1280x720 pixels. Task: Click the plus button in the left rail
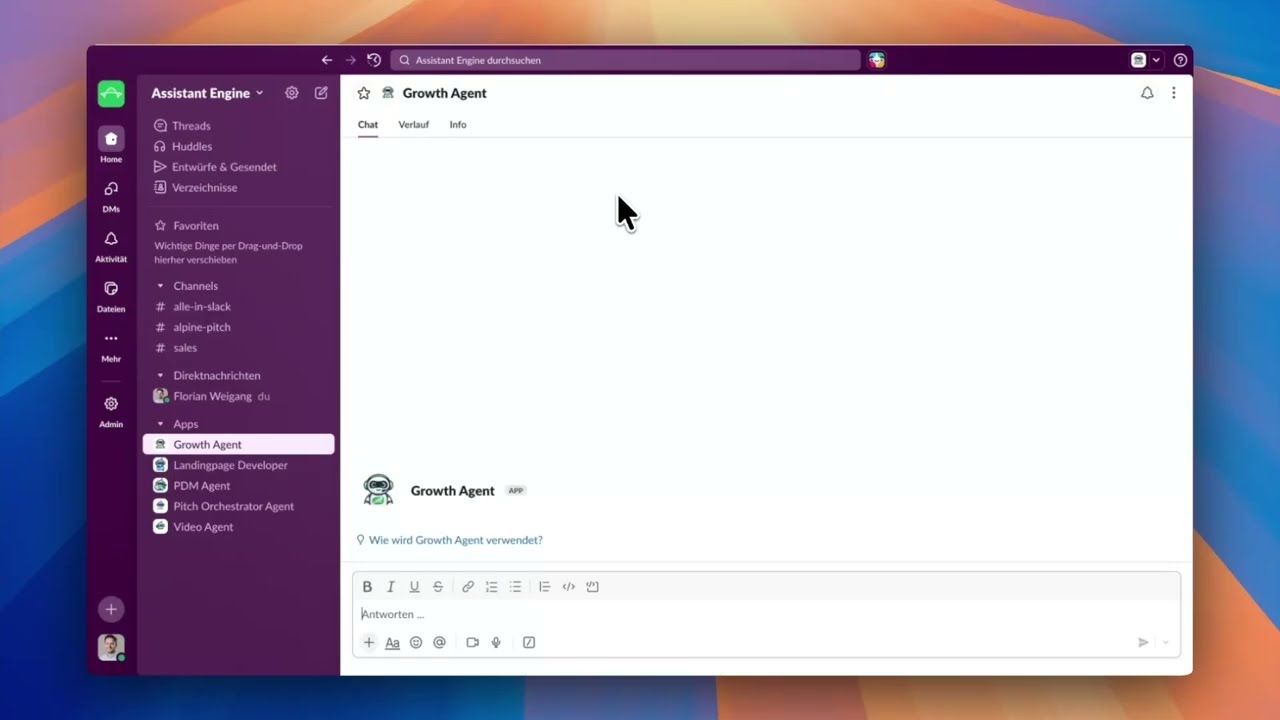point(111,609)
